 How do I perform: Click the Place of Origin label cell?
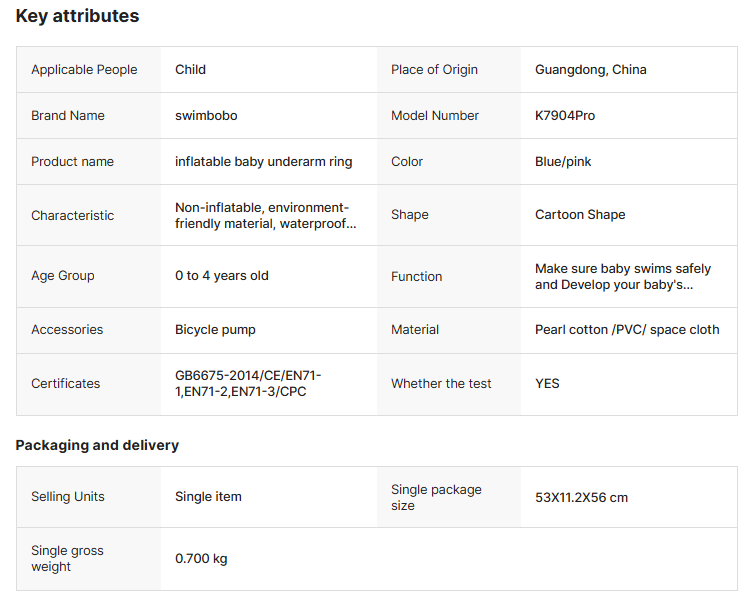pos(434,69)
